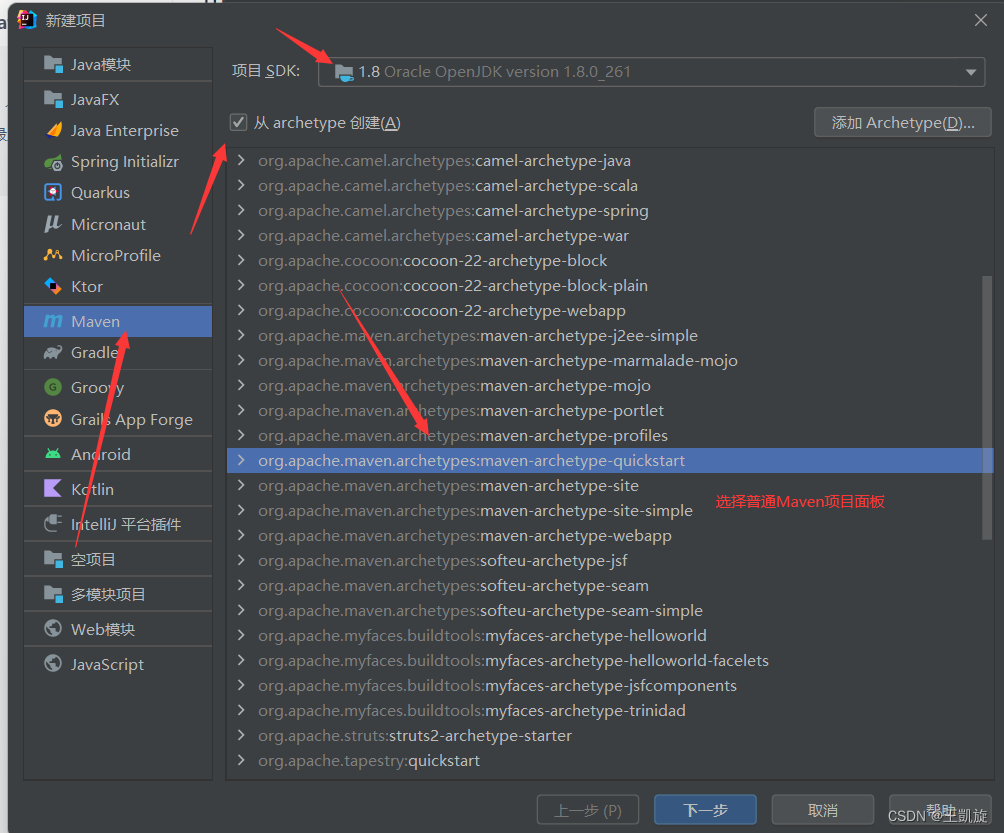Select Kotlin project type
This screenshot has height=833, width=1004.
(118, 489)
